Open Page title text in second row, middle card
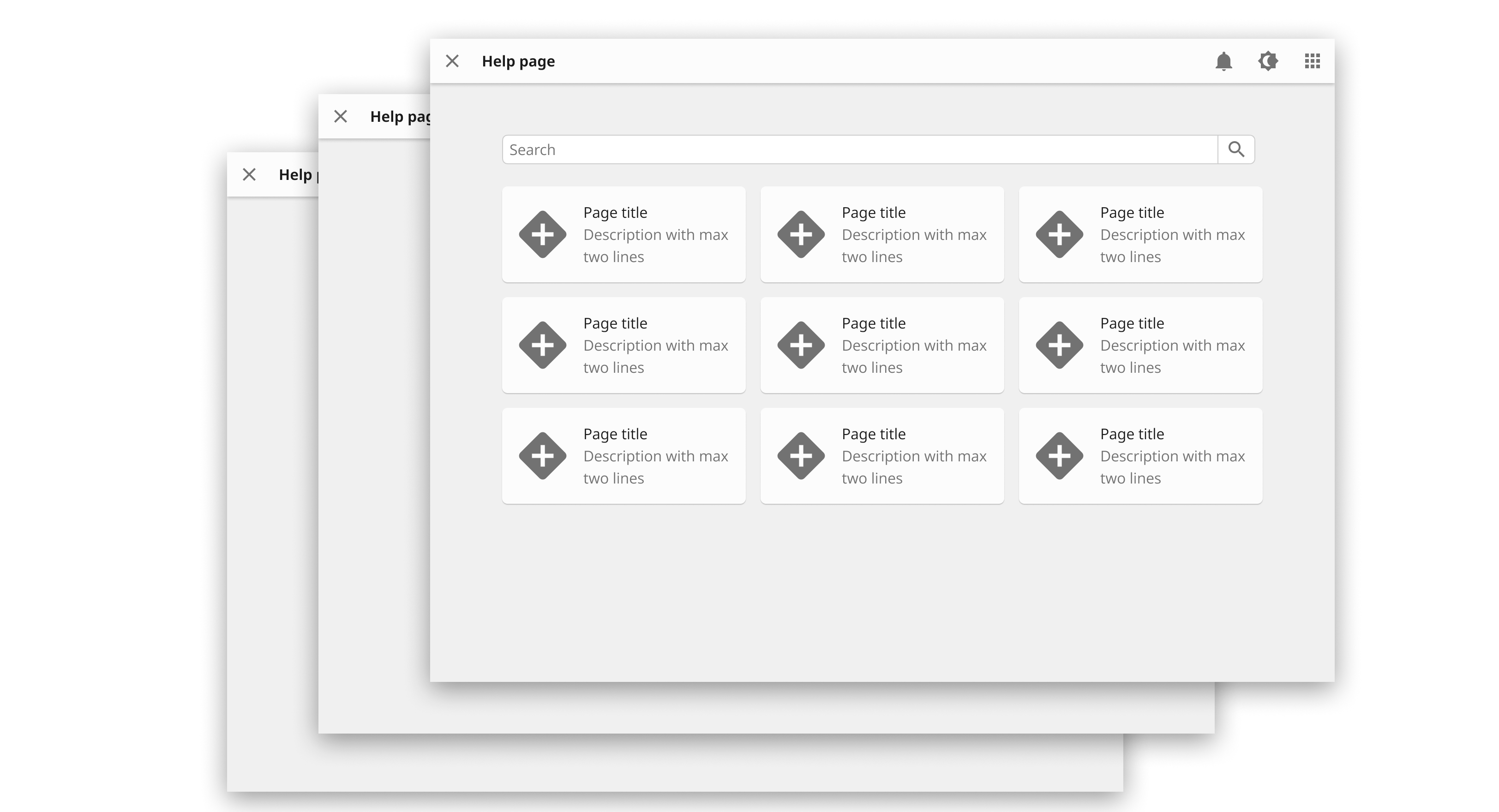 click(874, 323)
